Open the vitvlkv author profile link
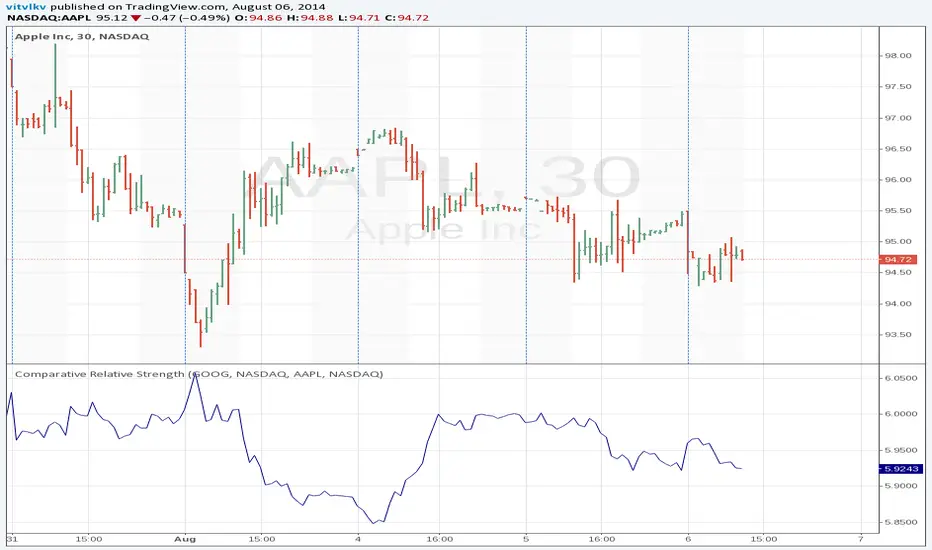This screenshot has height=550, width=932. point(26,7)
